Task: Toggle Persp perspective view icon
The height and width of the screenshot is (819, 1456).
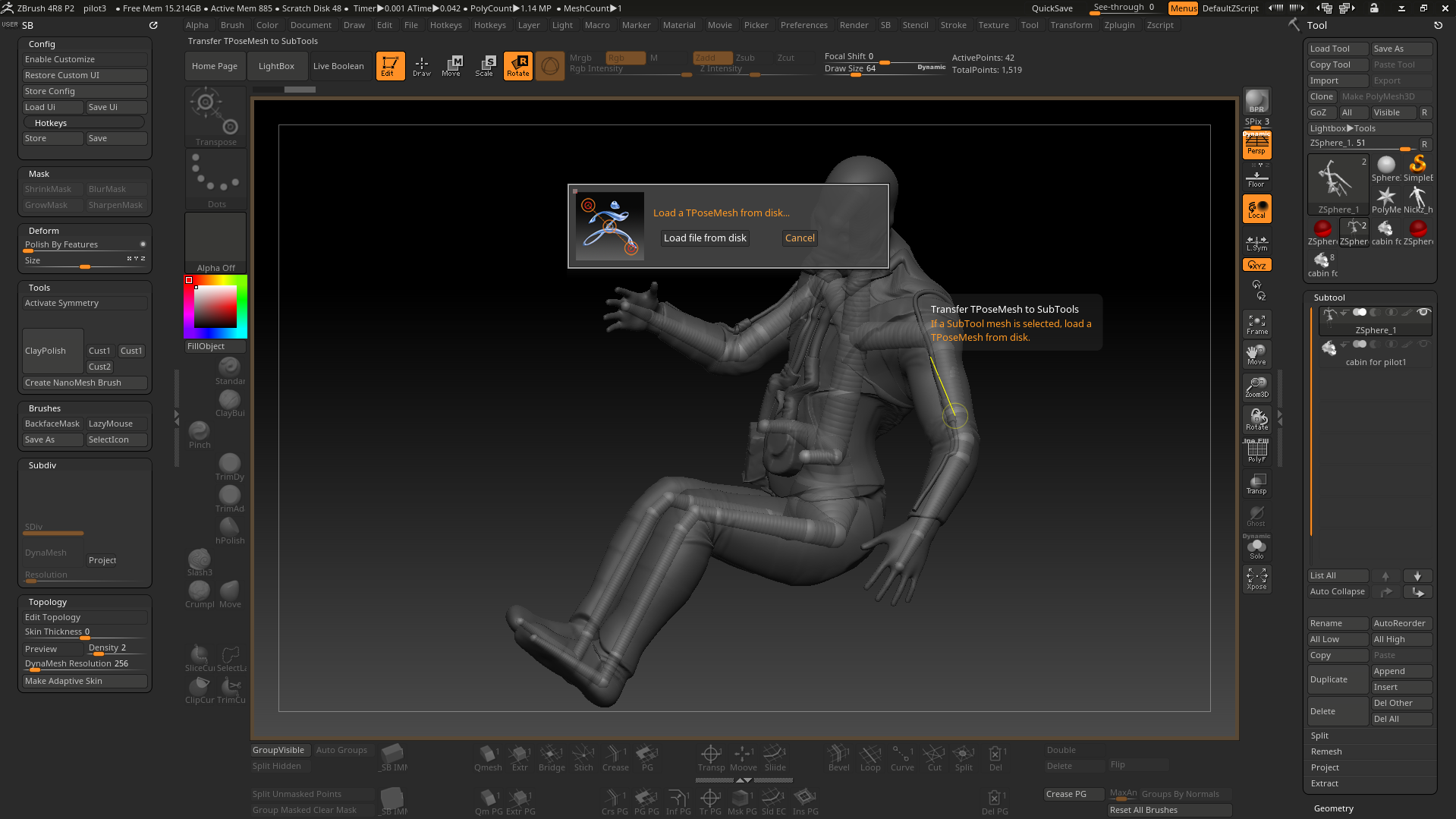Action: (x=1256, y=144)
